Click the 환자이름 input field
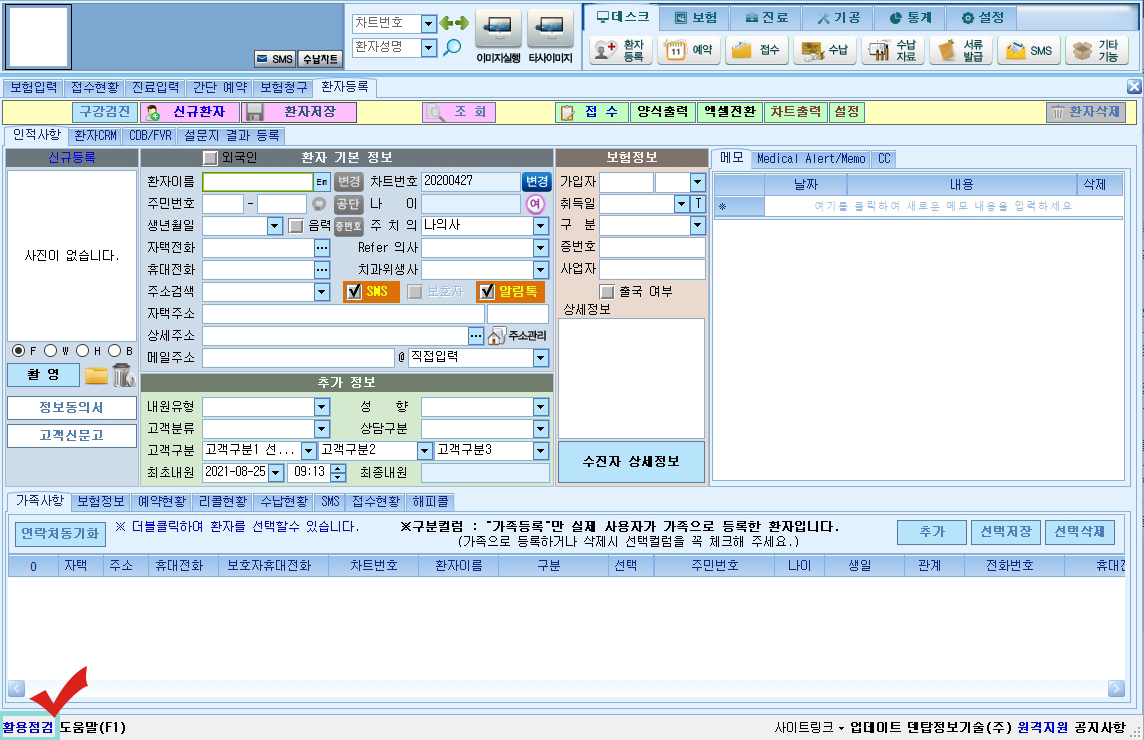The image size is (1144, 740). click(258, 182)
